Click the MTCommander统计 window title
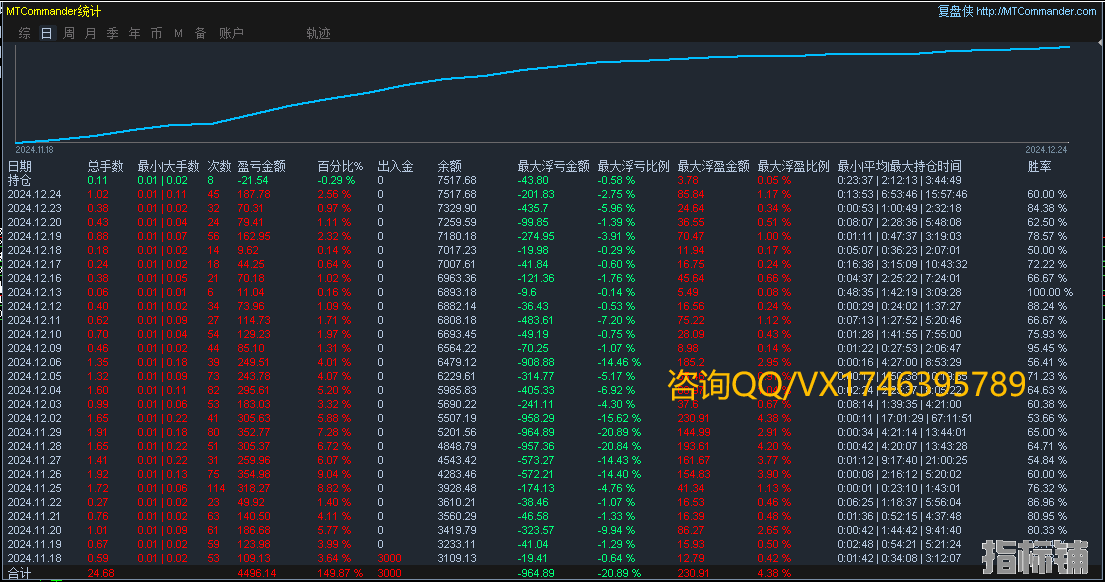This screenshot has height=582, width=1105. pos(54,11)
